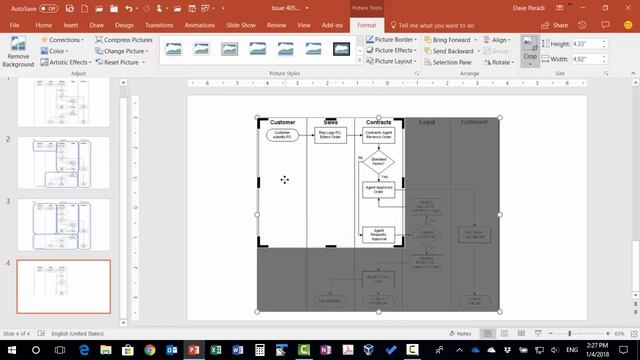Toggle the AutoSave switch

tap(48, 8)
